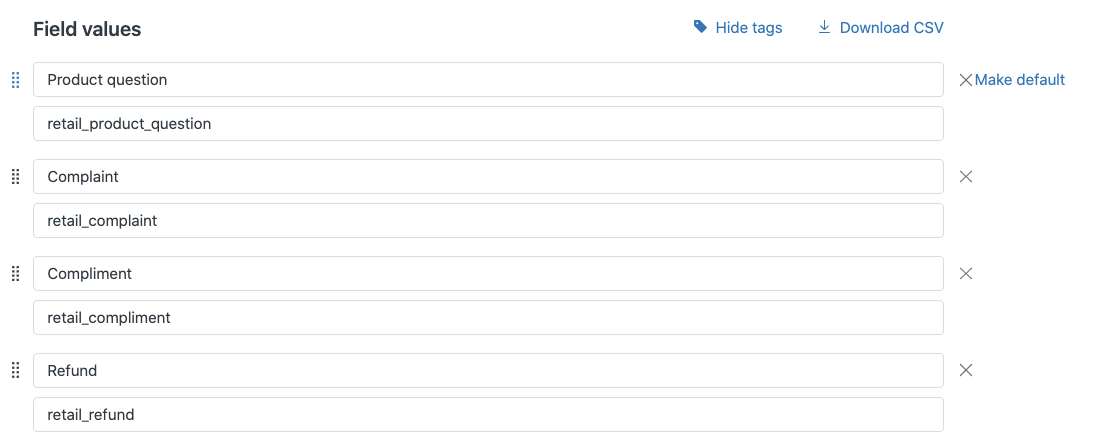
Task: Remove the Product question field value
Action: click(965, 80)
